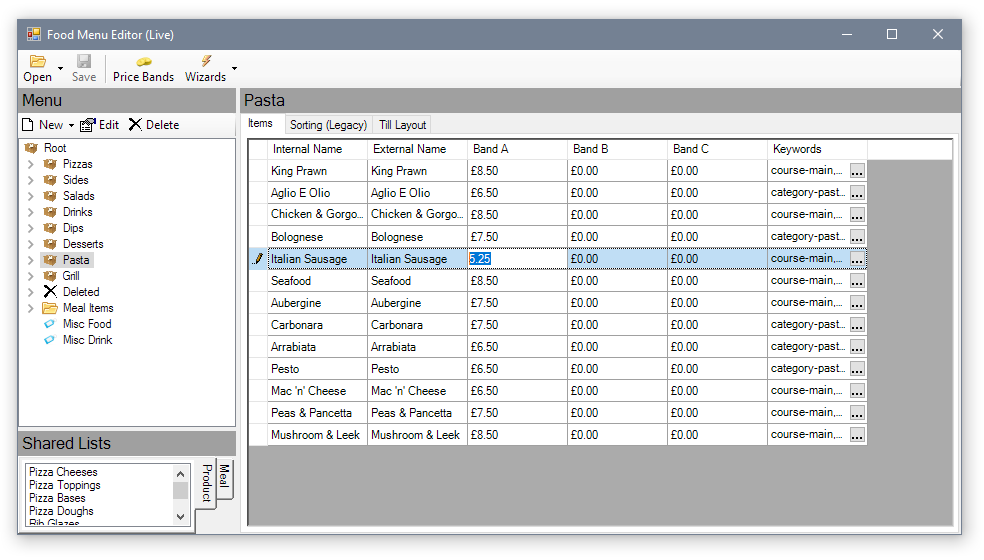984x560 pixels.
Task: Expand the Pizzas tree node
Action: pyautogui.click(x=30, y=164)
